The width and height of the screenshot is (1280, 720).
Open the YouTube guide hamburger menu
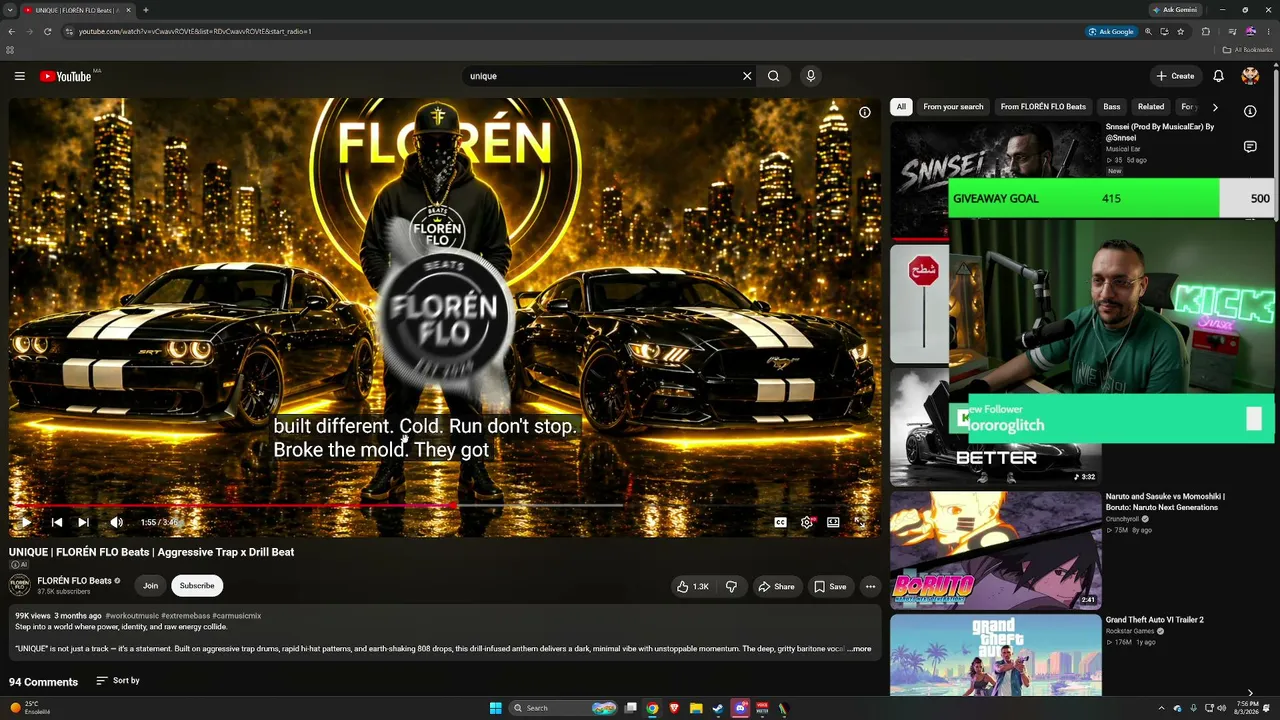(19, 76)
